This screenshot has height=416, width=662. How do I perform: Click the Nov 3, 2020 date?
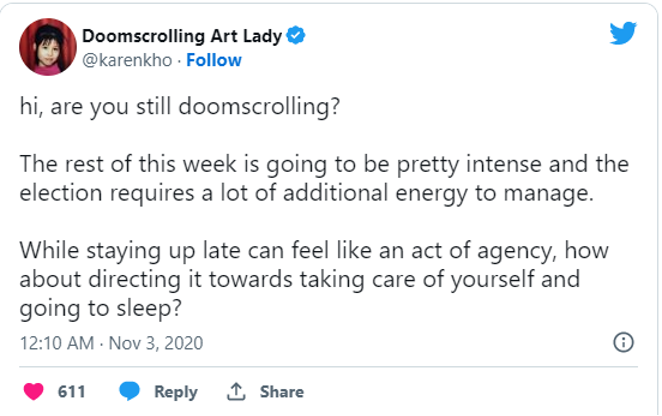(x=156, y=343)
